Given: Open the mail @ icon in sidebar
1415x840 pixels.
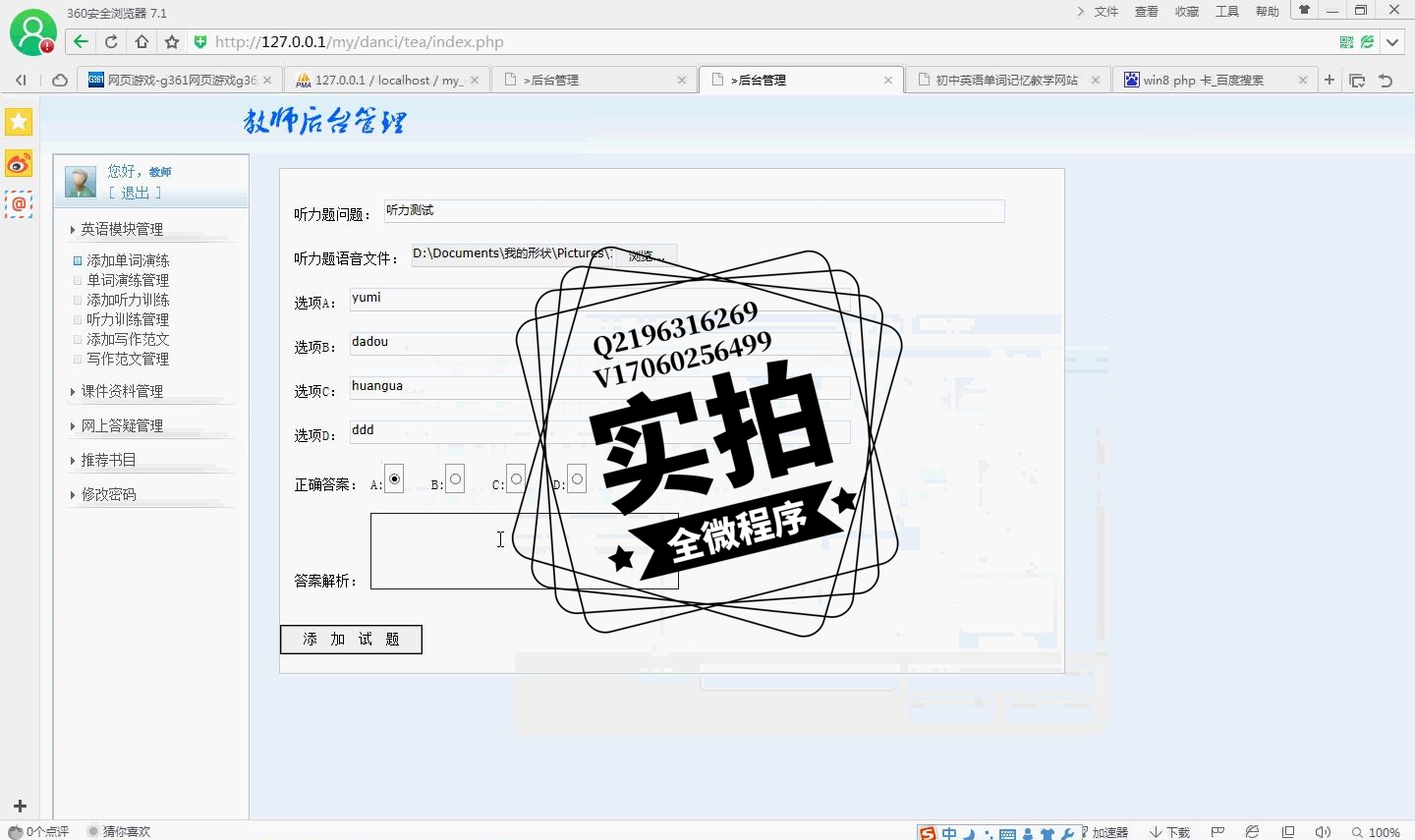Looking at the screenshot, I should (x=19, y=204).
